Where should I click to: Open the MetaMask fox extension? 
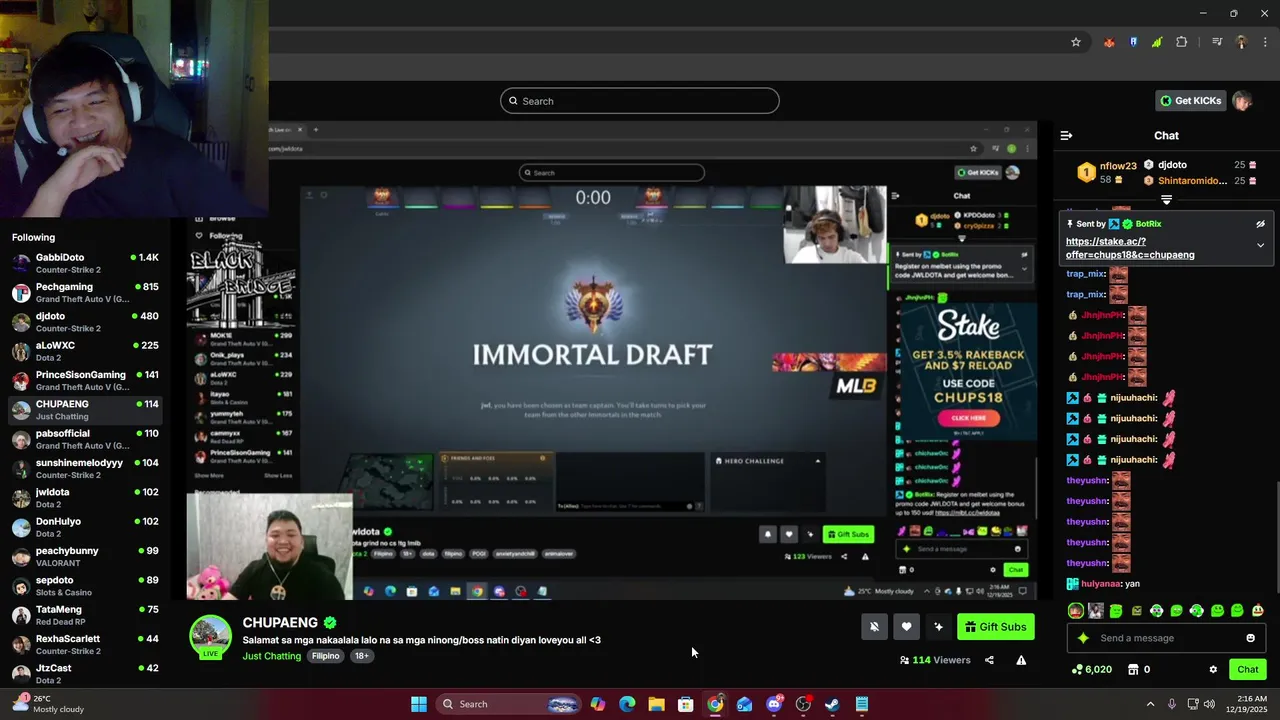(x=1109, y=42)
